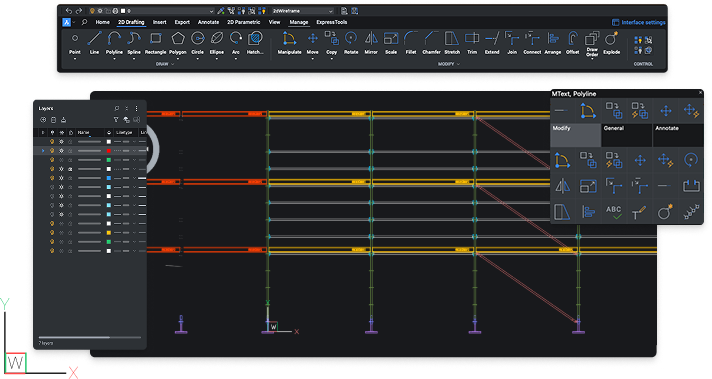Toggle freeze sun on yellow layer row

61,232
